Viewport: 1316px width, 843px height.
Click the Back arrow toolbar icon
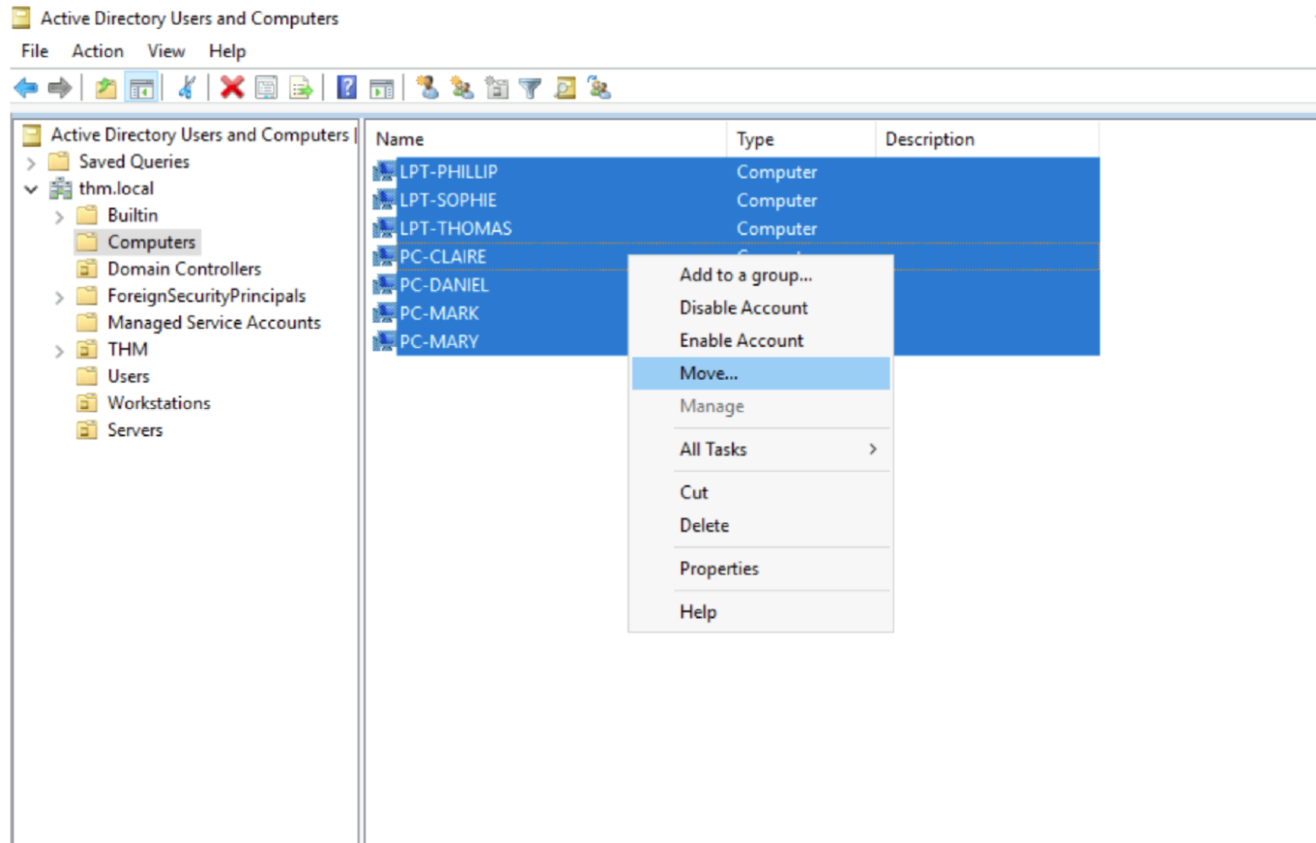pos(25,89)
